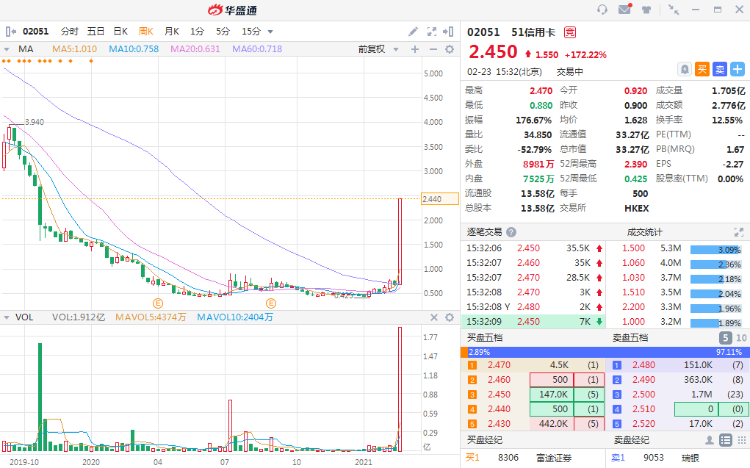Click the red 完 tag icon

pos(570,32)
